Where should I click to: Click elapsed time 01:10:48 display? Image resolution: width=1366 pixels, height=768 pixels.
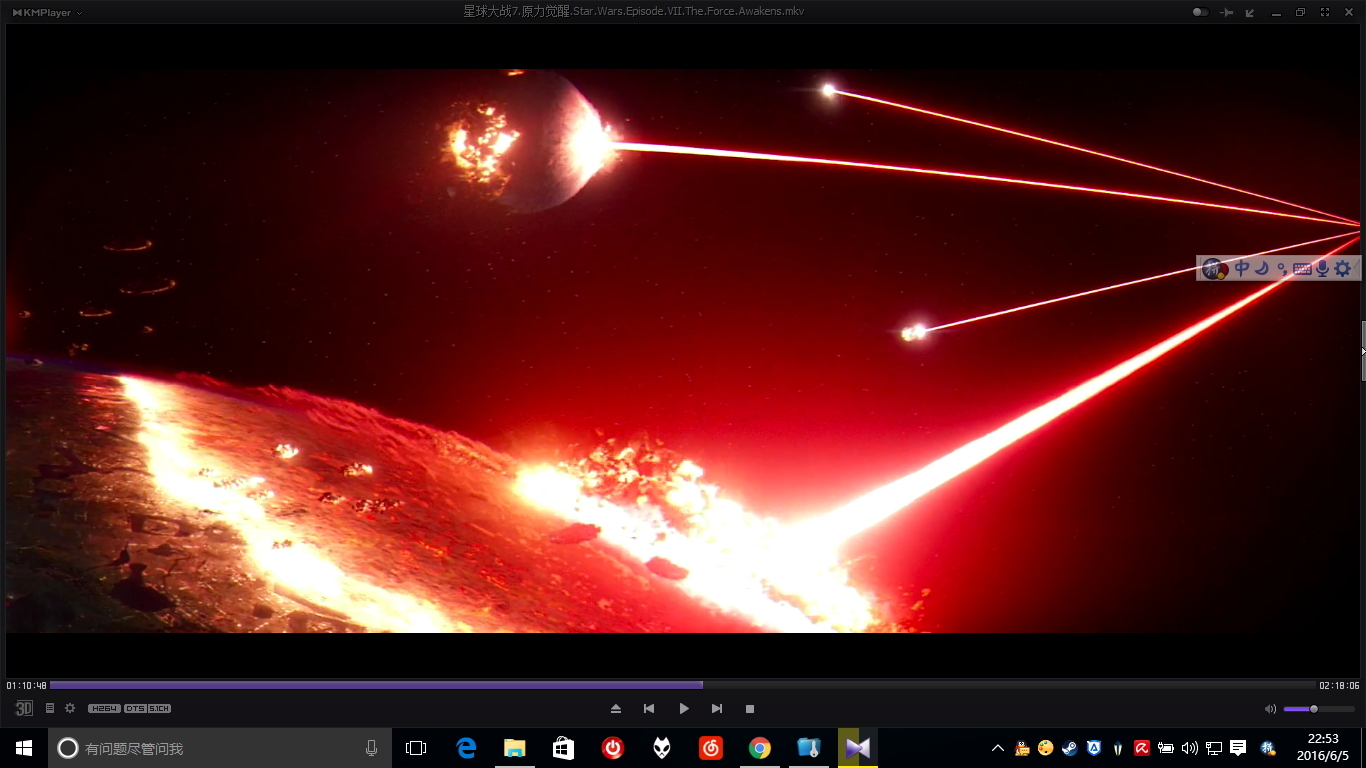(x=26, y=686)
